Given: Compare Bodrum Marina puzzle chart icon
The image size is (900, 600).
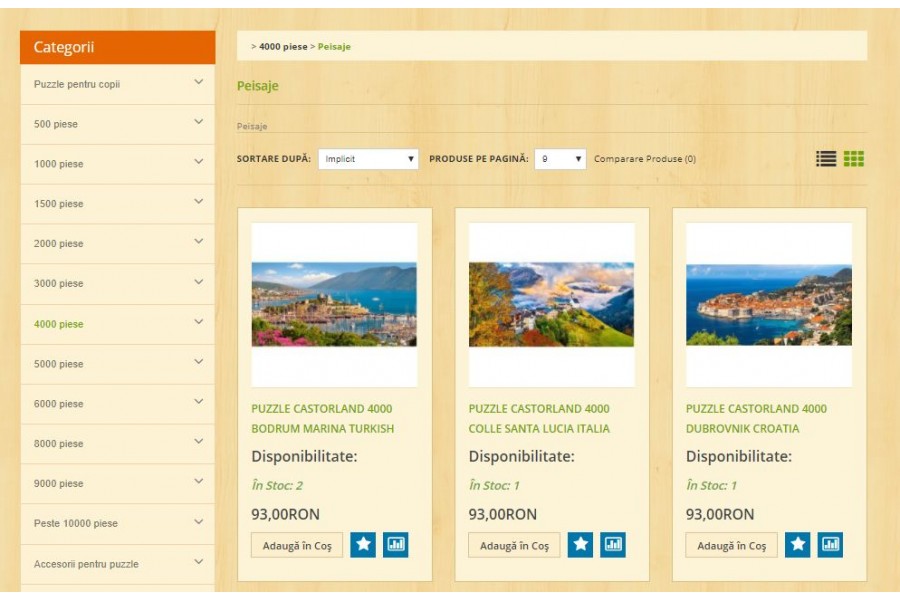Looking at the screenshot, I should (396, 544).
